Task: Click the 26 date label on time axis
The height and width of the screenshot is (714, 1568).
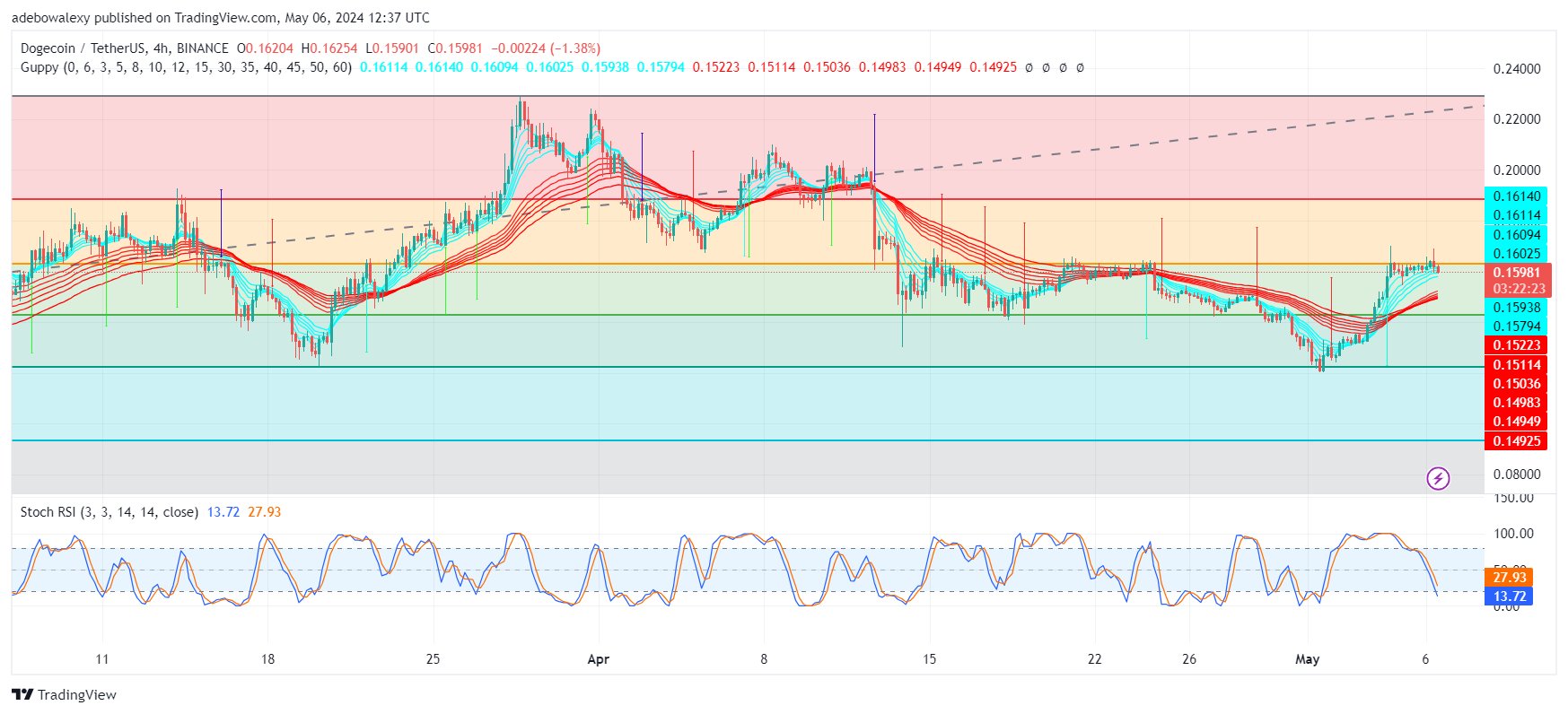Action: click(1189, 659)
